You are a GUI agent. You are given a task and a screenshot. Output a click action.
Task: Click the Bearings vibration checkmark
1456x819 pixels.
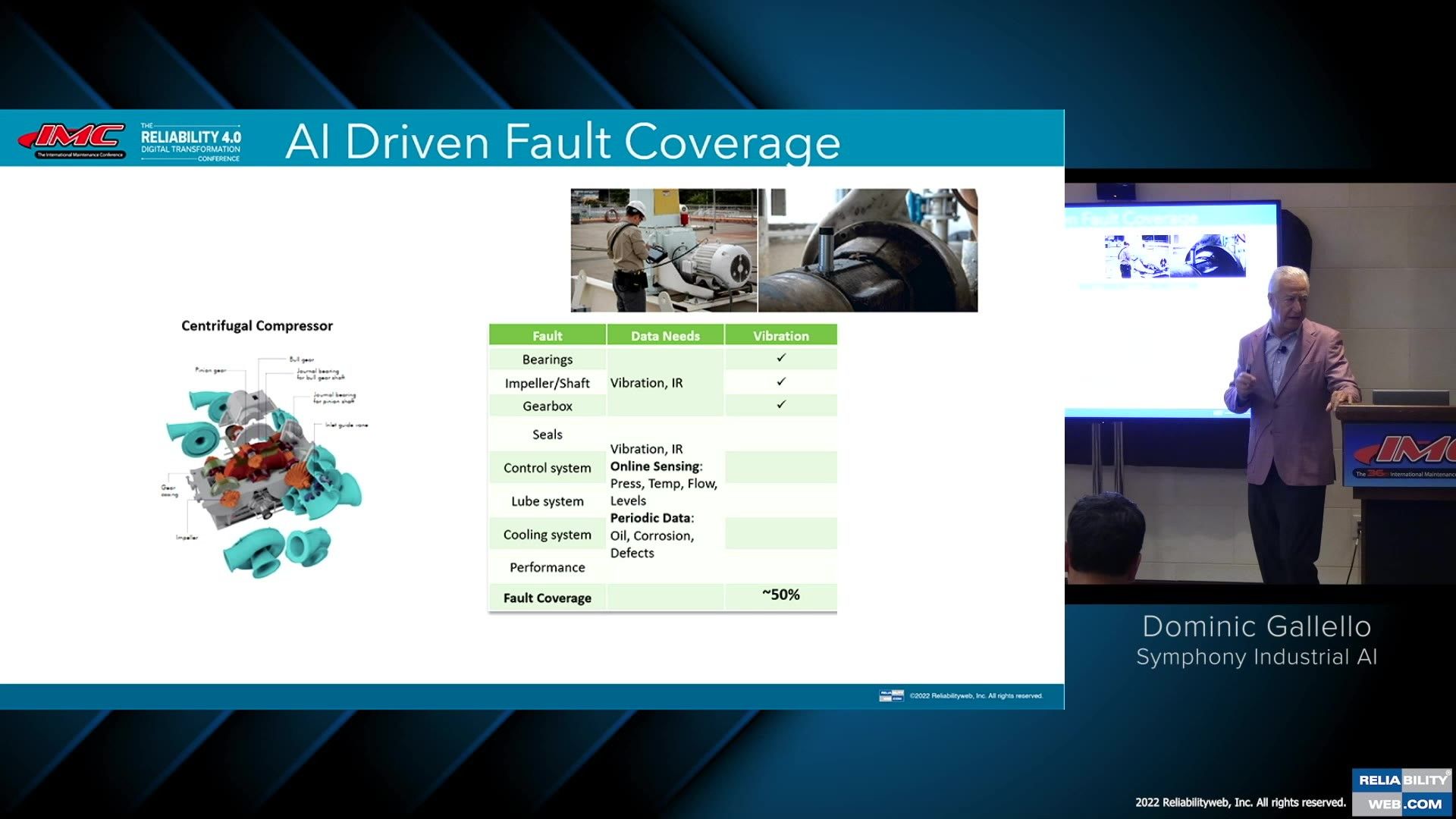click(x=781, y=358)
